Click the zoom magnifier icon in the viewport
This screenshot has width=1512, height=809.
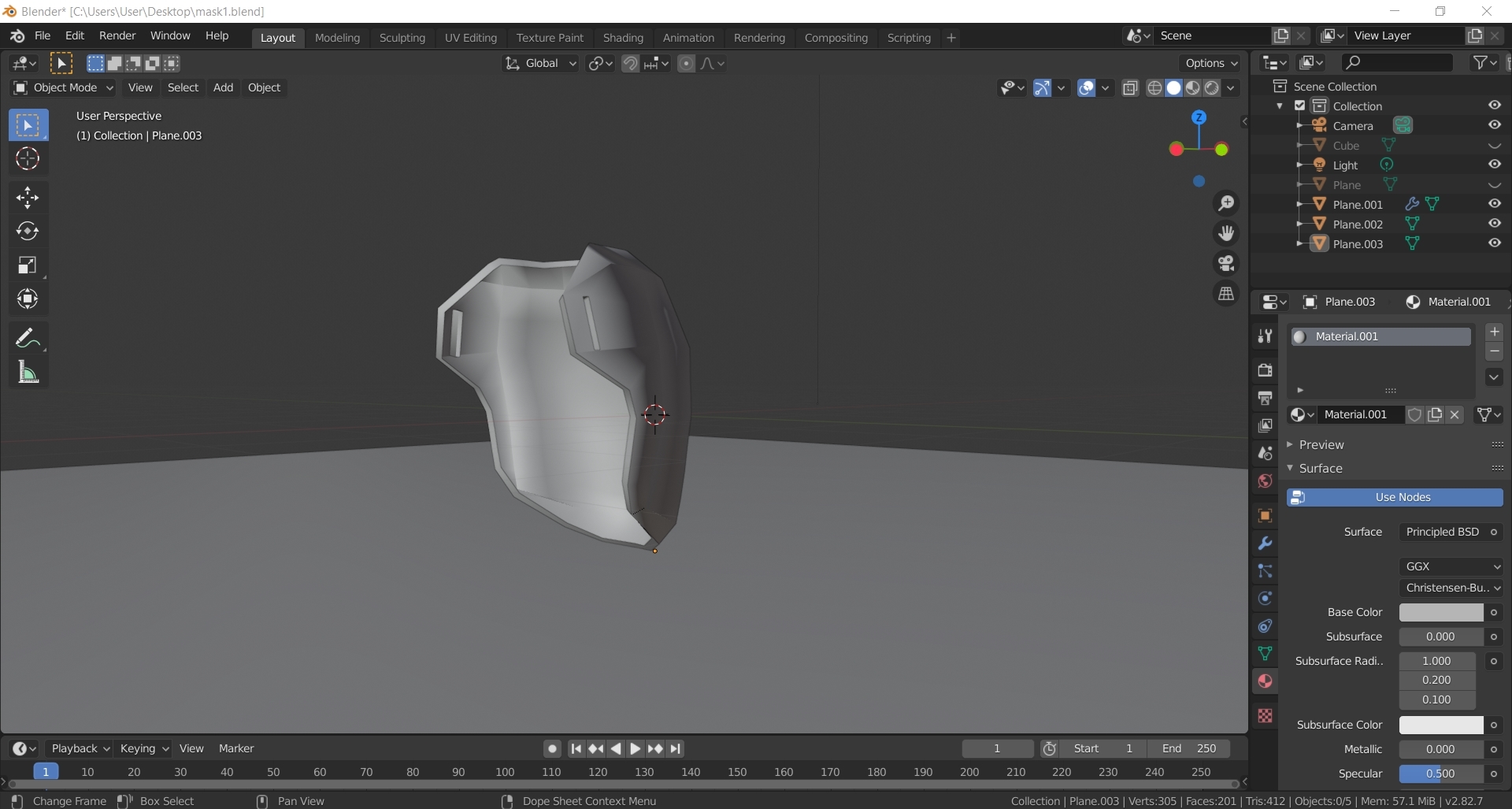pyautogui.click(x=1226, y=203)
